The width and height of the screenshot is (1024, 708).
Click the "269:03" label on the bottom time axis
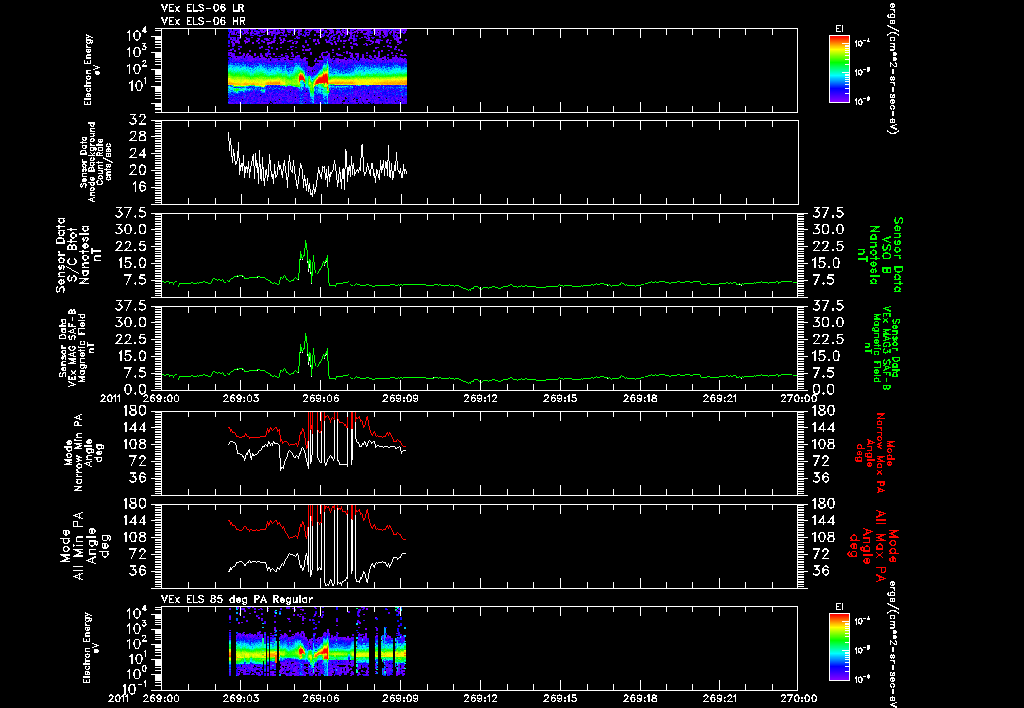[x=240, y=698]
